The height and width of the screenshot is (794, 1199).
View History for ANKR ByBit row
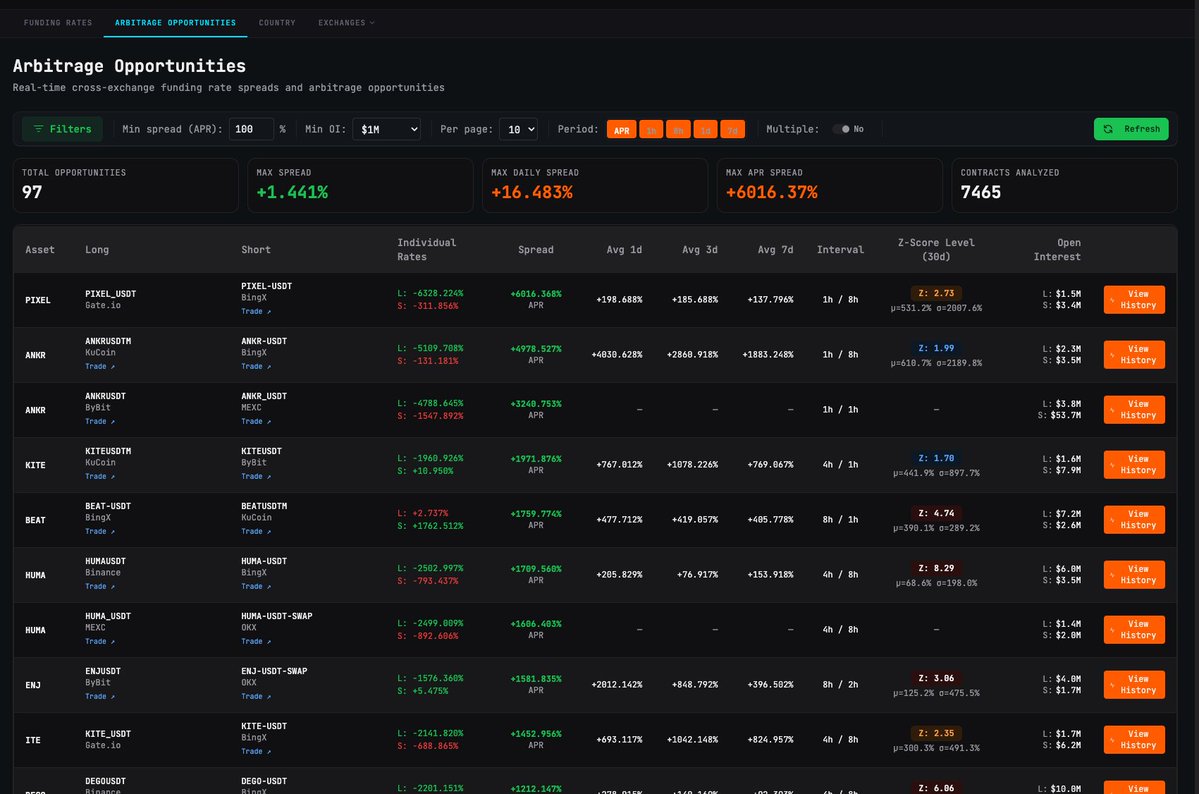click(1134, 410)
